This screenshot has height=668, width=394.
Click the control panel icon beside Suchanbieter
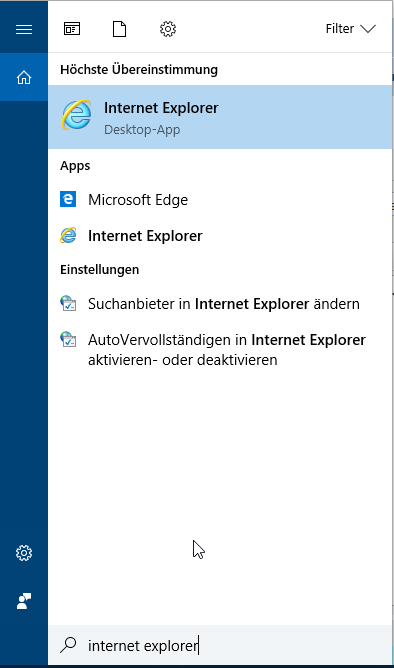(x=68, y=303)
